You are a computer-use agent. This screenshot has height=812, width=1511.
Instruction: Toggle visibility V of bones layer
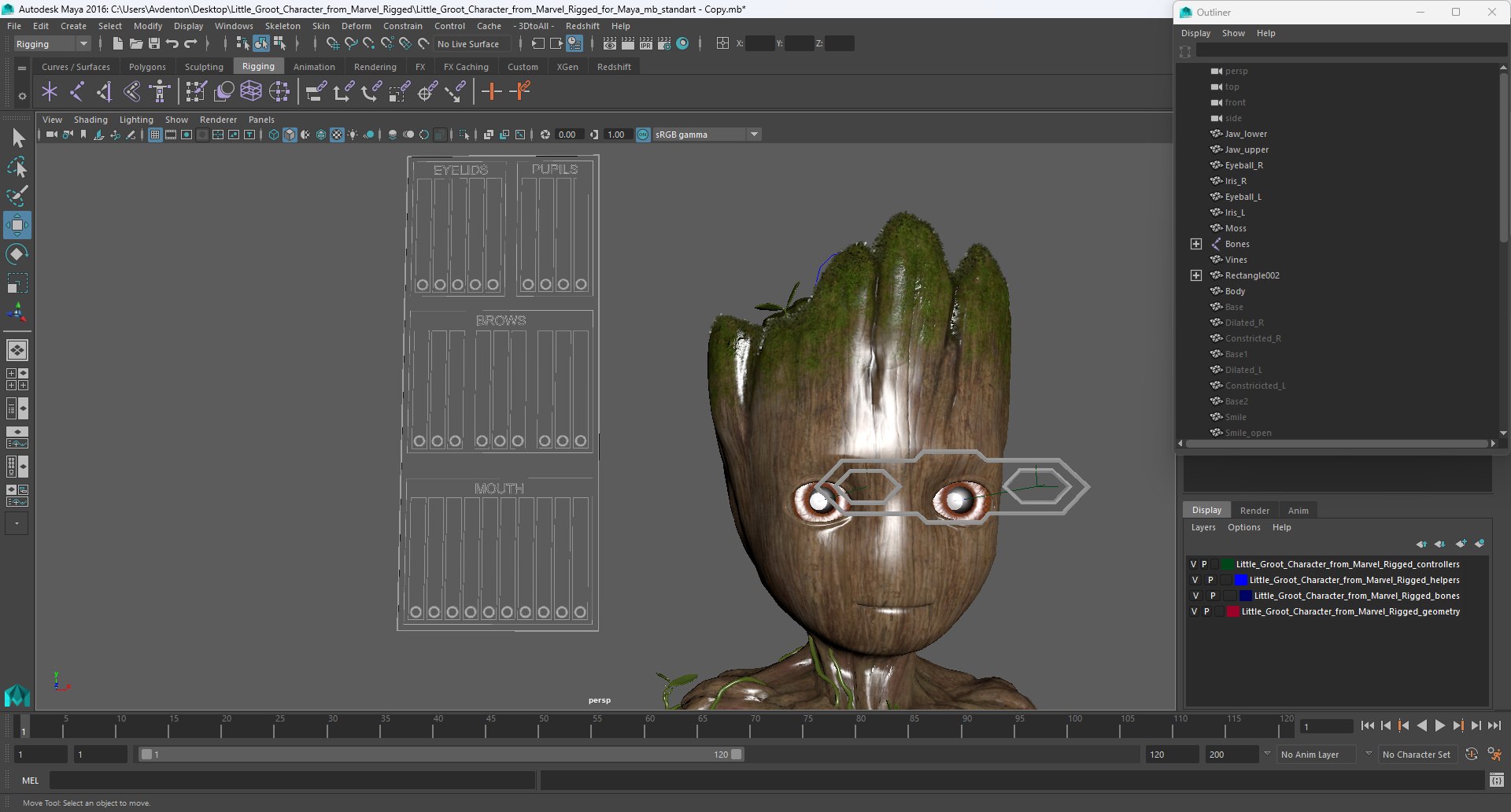tap(1195, 596)
